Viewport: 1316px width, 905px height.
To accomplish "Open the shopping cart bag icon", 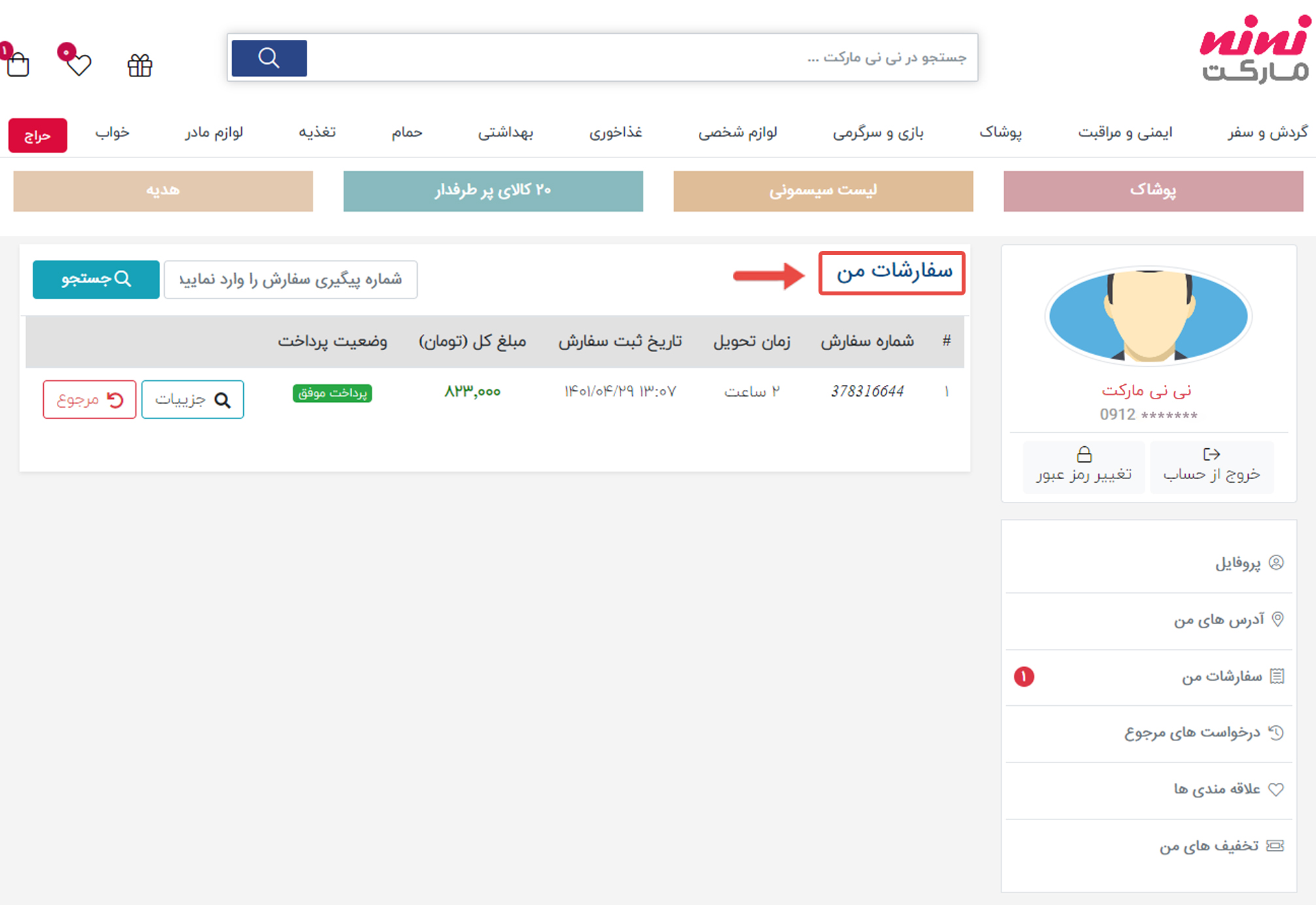I will pyautogui.click(x=18, y=65).
